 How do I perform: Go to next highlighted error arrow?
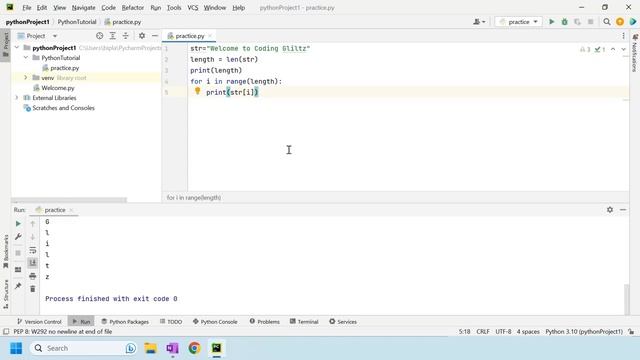[x=623, y=49]
